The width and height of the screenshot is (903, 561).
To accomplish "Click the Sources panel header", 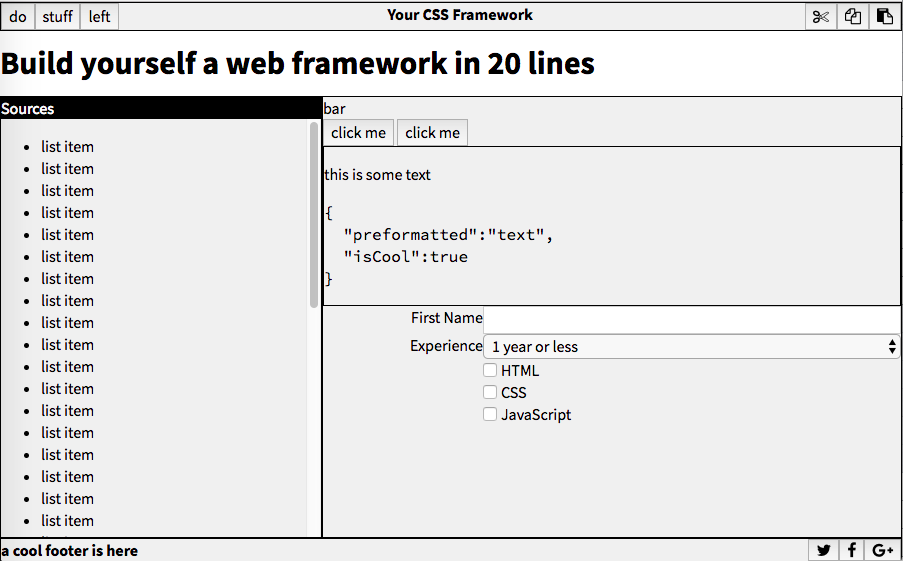I will (161, 108).
